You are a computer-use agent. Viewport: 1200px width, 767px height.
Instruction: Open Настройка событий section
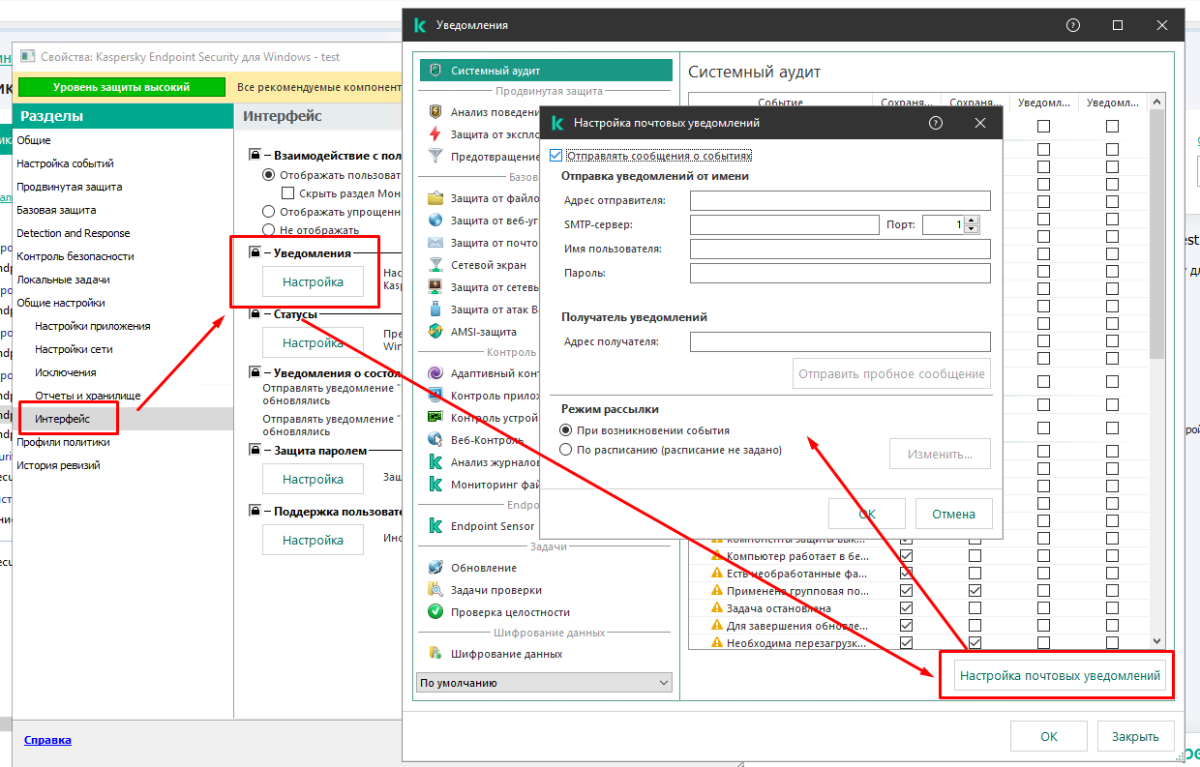[x=65, y=164]
